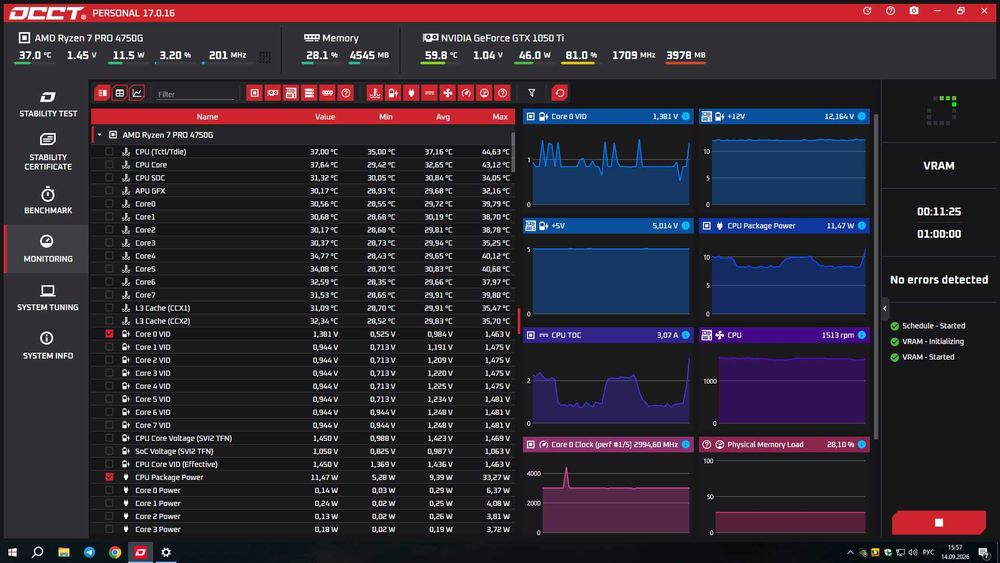Enable graph for Core 0 Power
The image size is (1000, 563).
[109, 490]
